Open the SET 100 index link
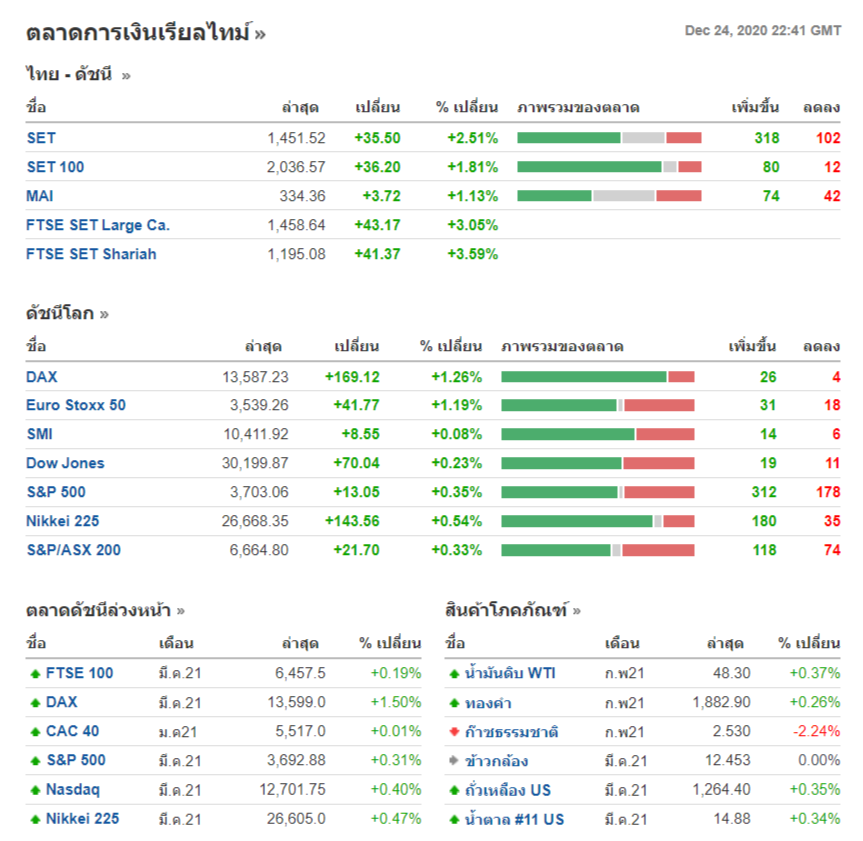This screenshot has height=841, width=863. coord(55,167)
